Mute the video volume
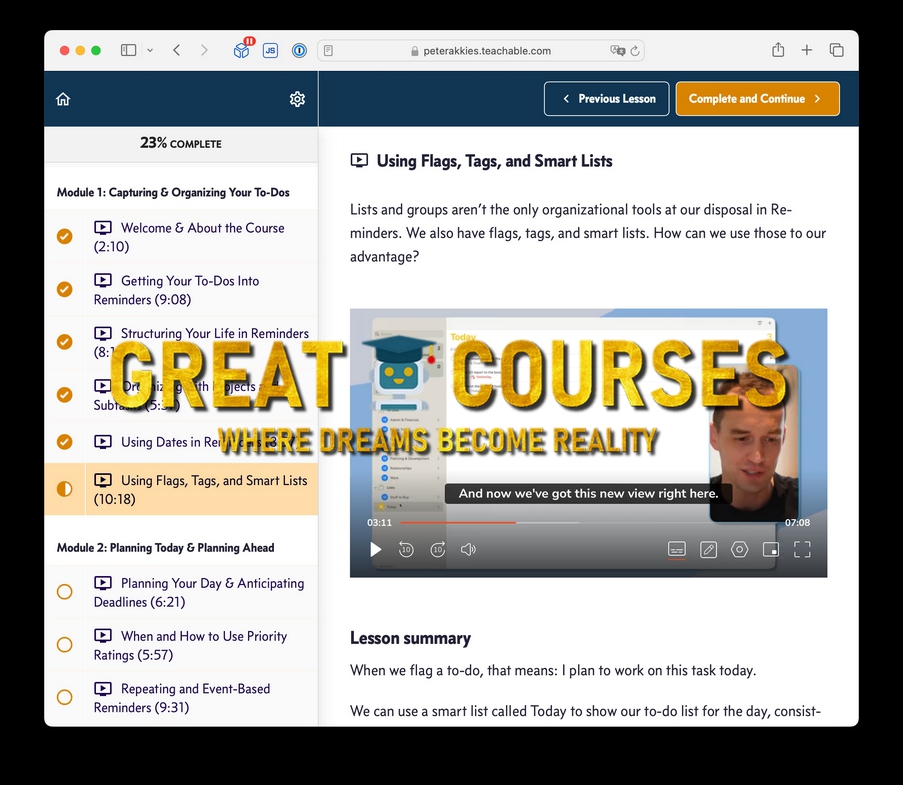The image size is (903, 785). click(x=468, y=549)
